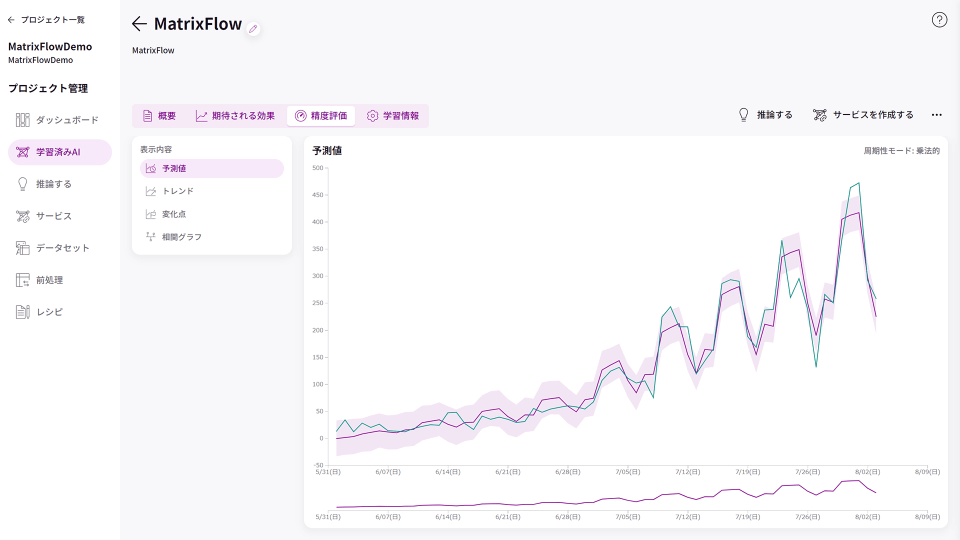Open ダッシュボード from the sidebar
This screenshot has height=540, width=960.
[x=60, y=120]
